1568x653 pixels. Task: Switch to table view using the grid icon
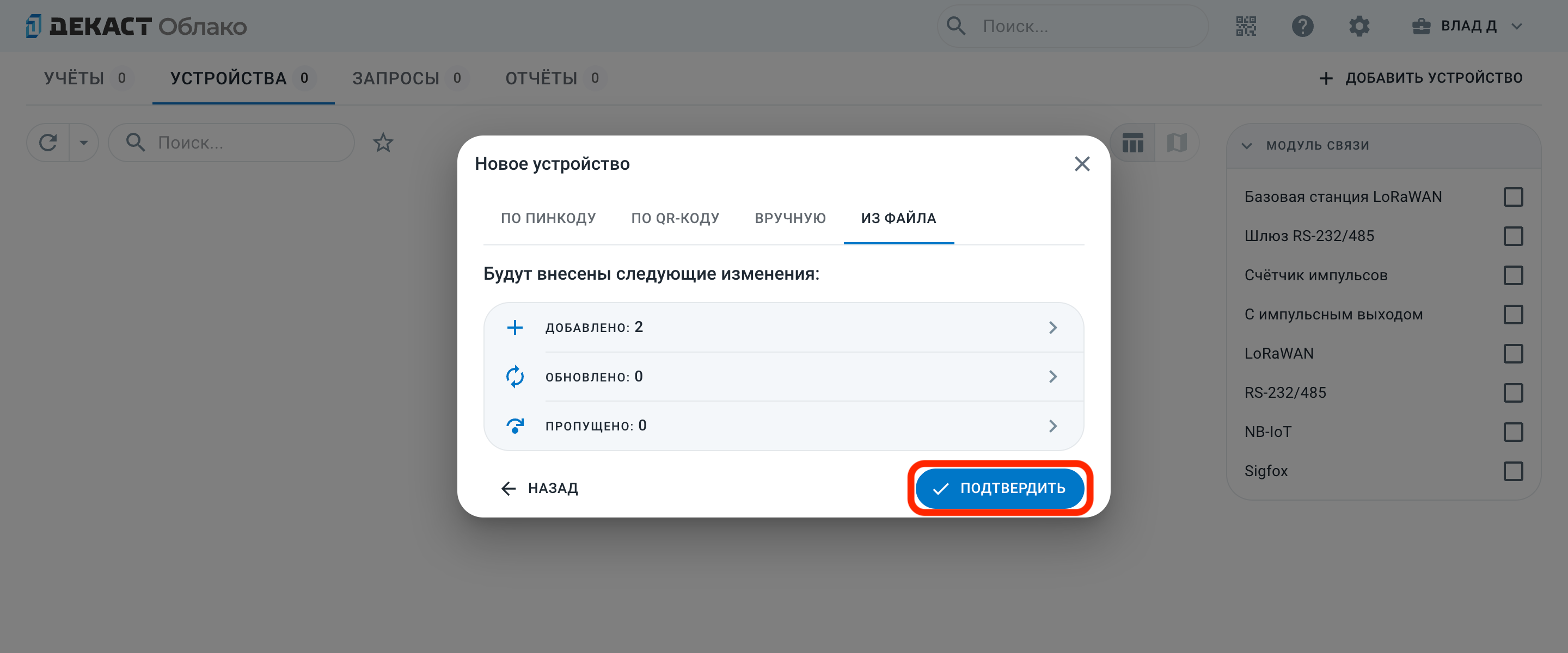(1132, 143)
